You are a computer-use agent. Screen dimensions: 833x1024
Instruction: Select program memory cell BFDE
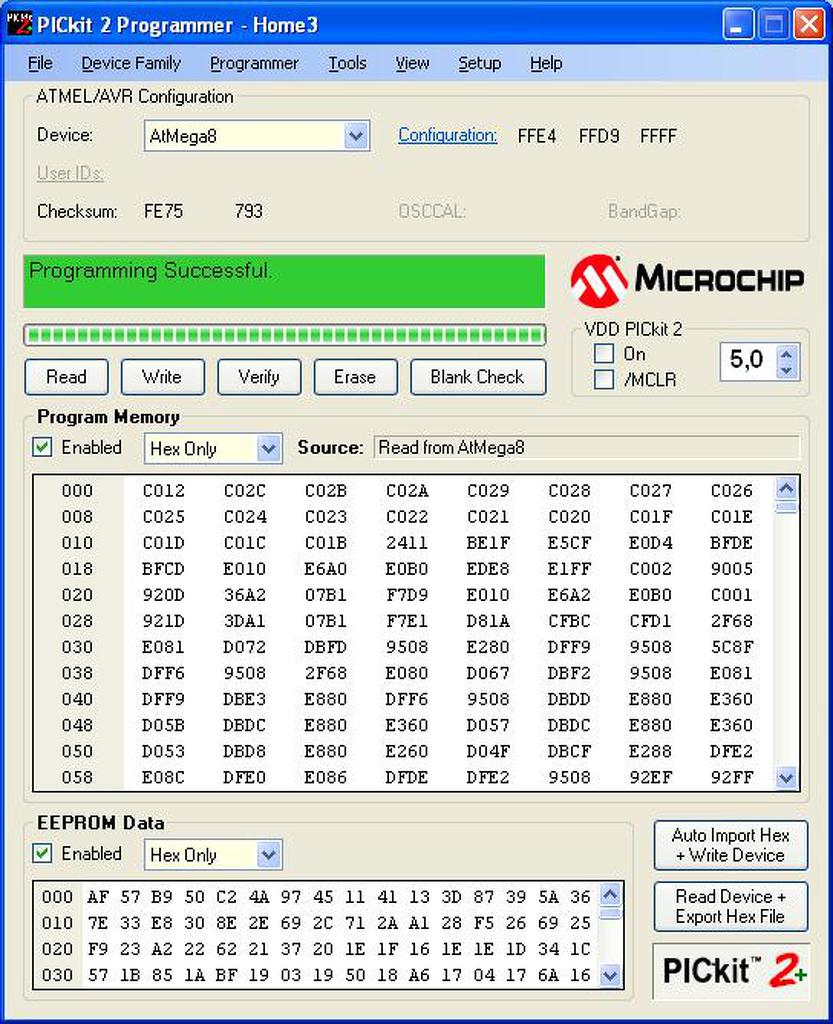pos(732,543)
